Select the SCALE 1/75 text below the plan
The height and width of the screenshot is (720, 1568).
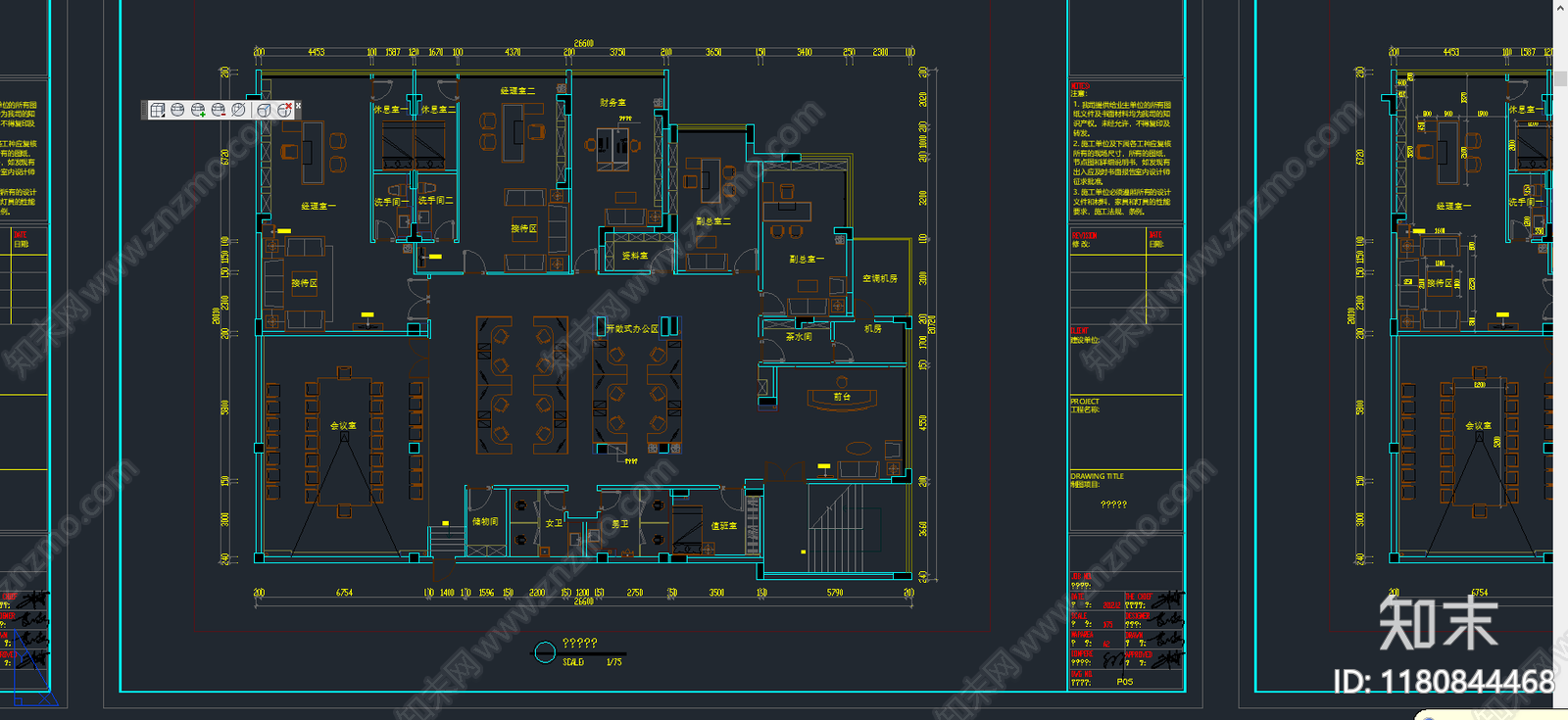pos(592,662)
